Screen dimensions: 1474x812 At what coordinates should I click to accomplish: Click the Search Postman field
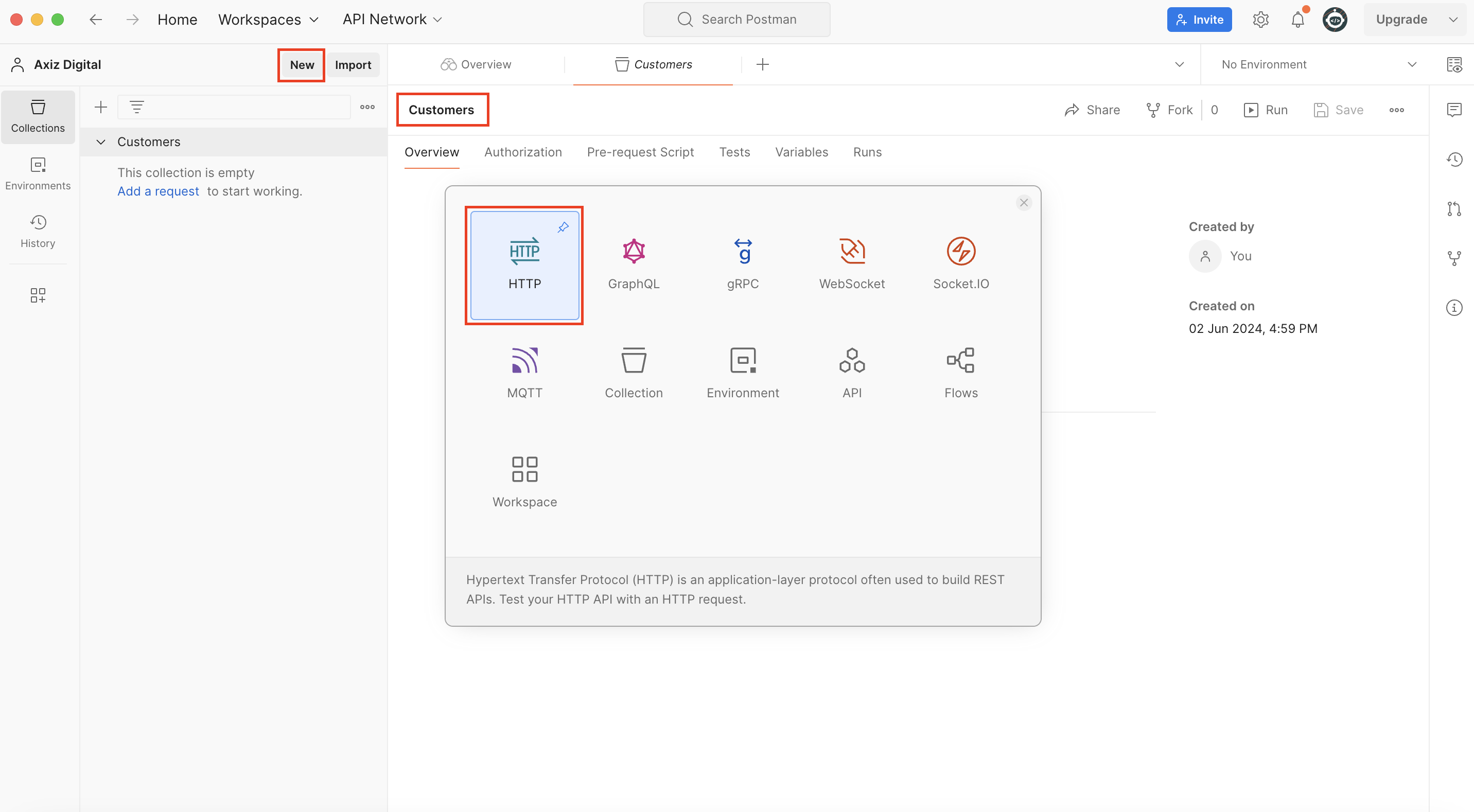tap(736, 20)
